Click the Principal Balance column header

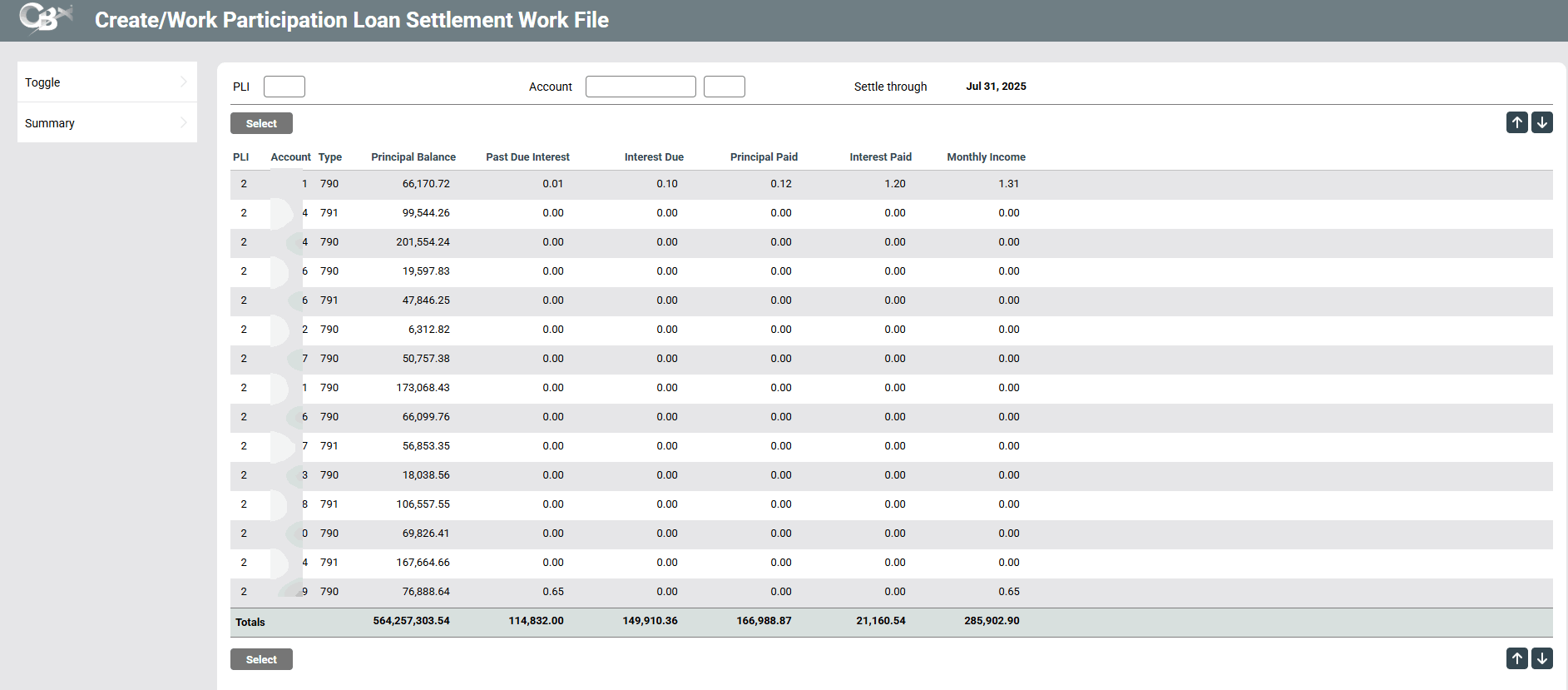(x=413, y=156)
